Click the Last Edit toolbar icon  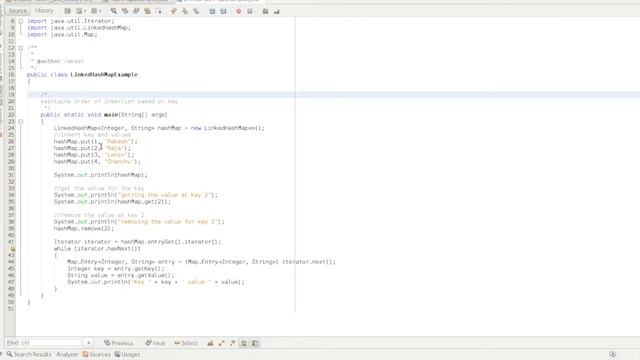click(68, 11)
